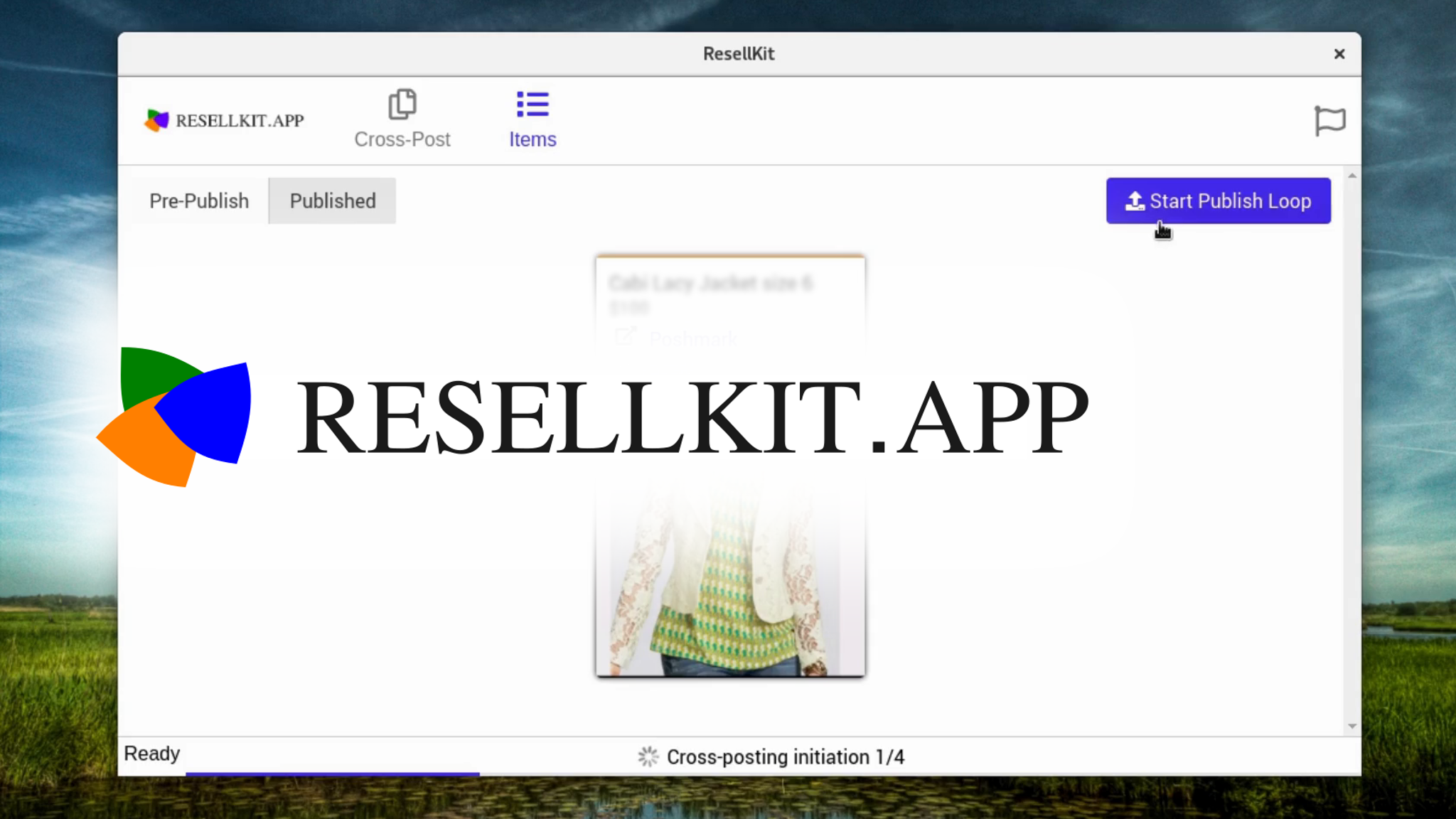Switch to the Published tab
The image size is (1456, 819).
click(332, 200)
